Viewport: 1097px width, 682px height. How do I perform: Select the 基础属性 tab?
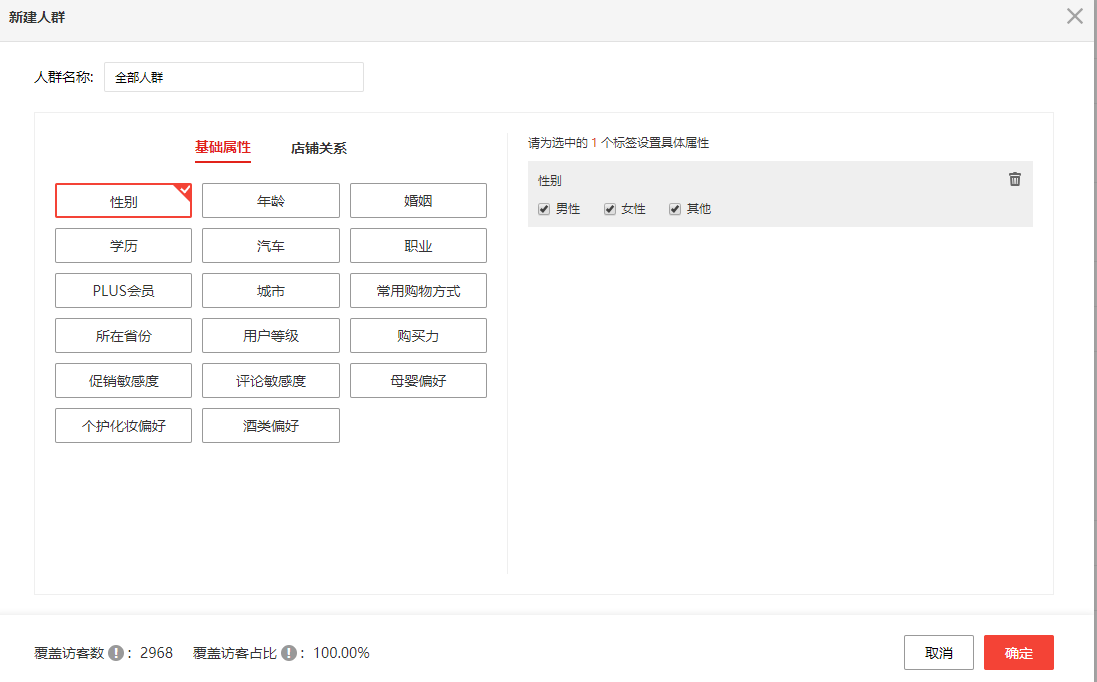[222, 148]
